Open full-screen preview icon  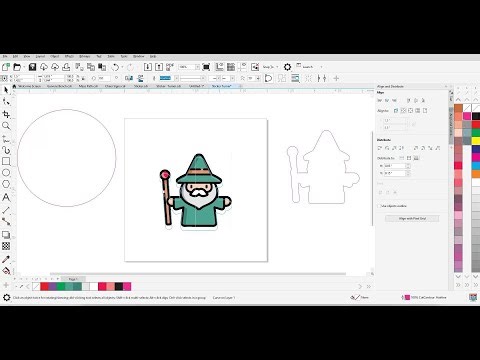point(206,67)
